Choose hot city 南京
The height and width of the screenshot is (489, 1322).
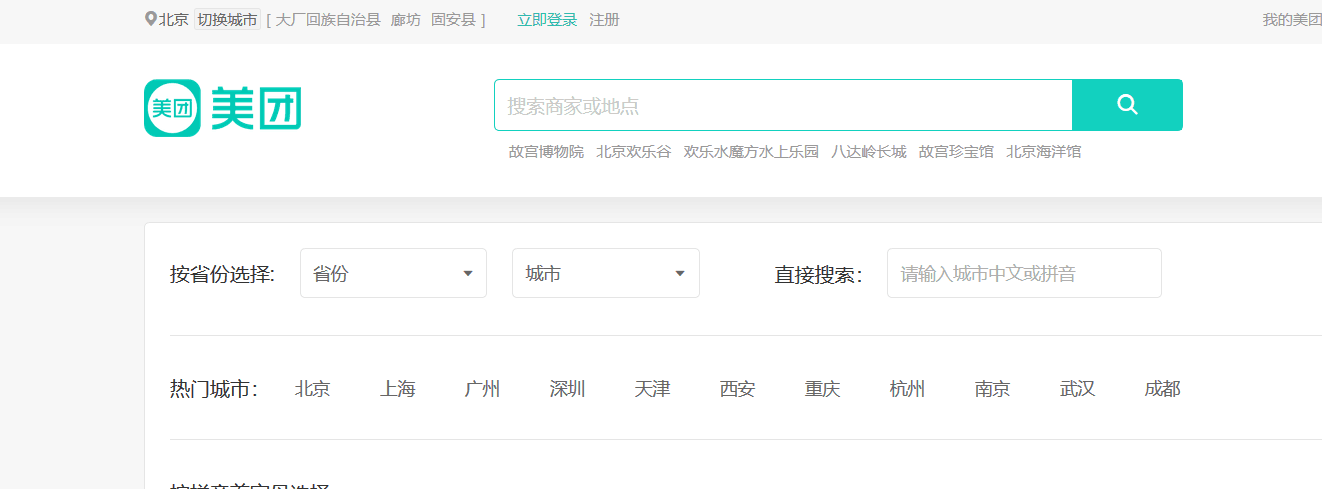coord(992,389)
